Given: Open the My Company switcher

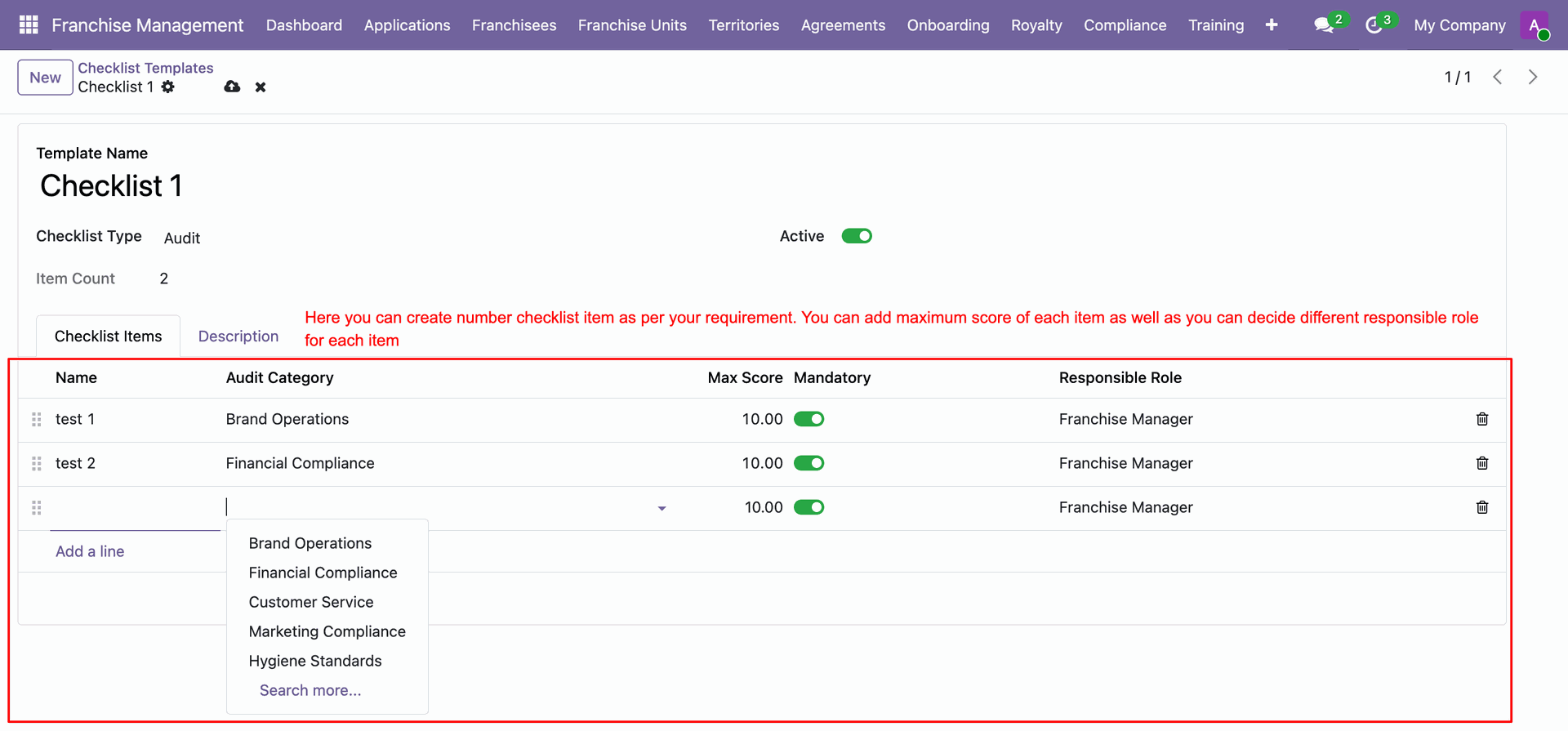Looking at the screenshot, I should click(1459, 25).
